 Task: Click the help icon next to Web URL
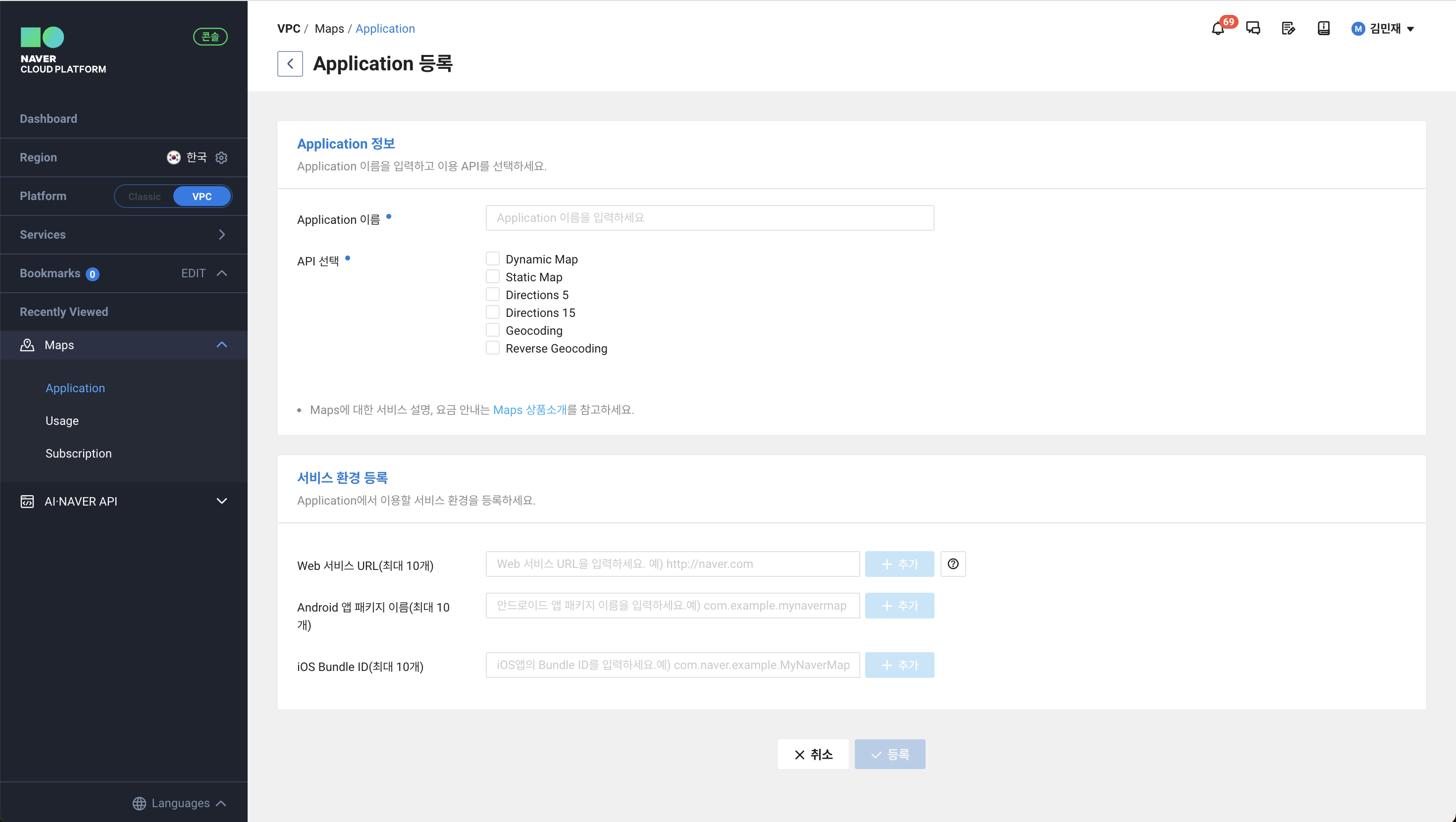tap(953, 564)
